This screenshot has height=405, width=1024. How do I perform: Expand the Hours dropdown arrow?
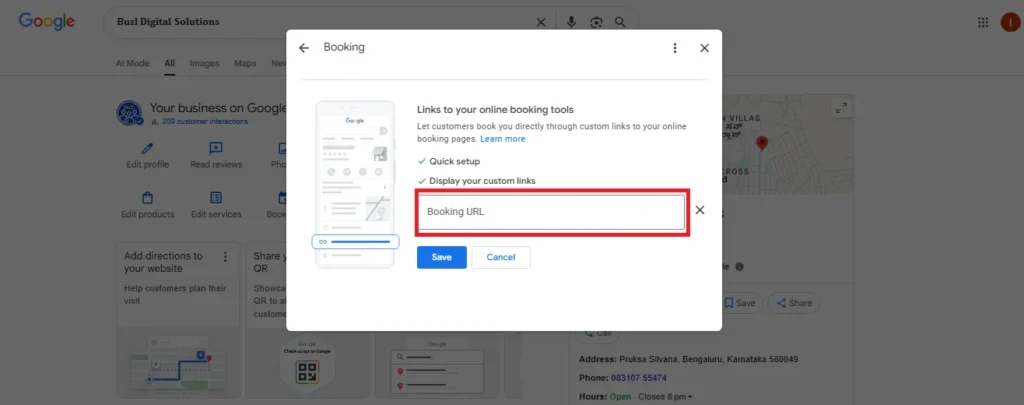coord(689,397)
